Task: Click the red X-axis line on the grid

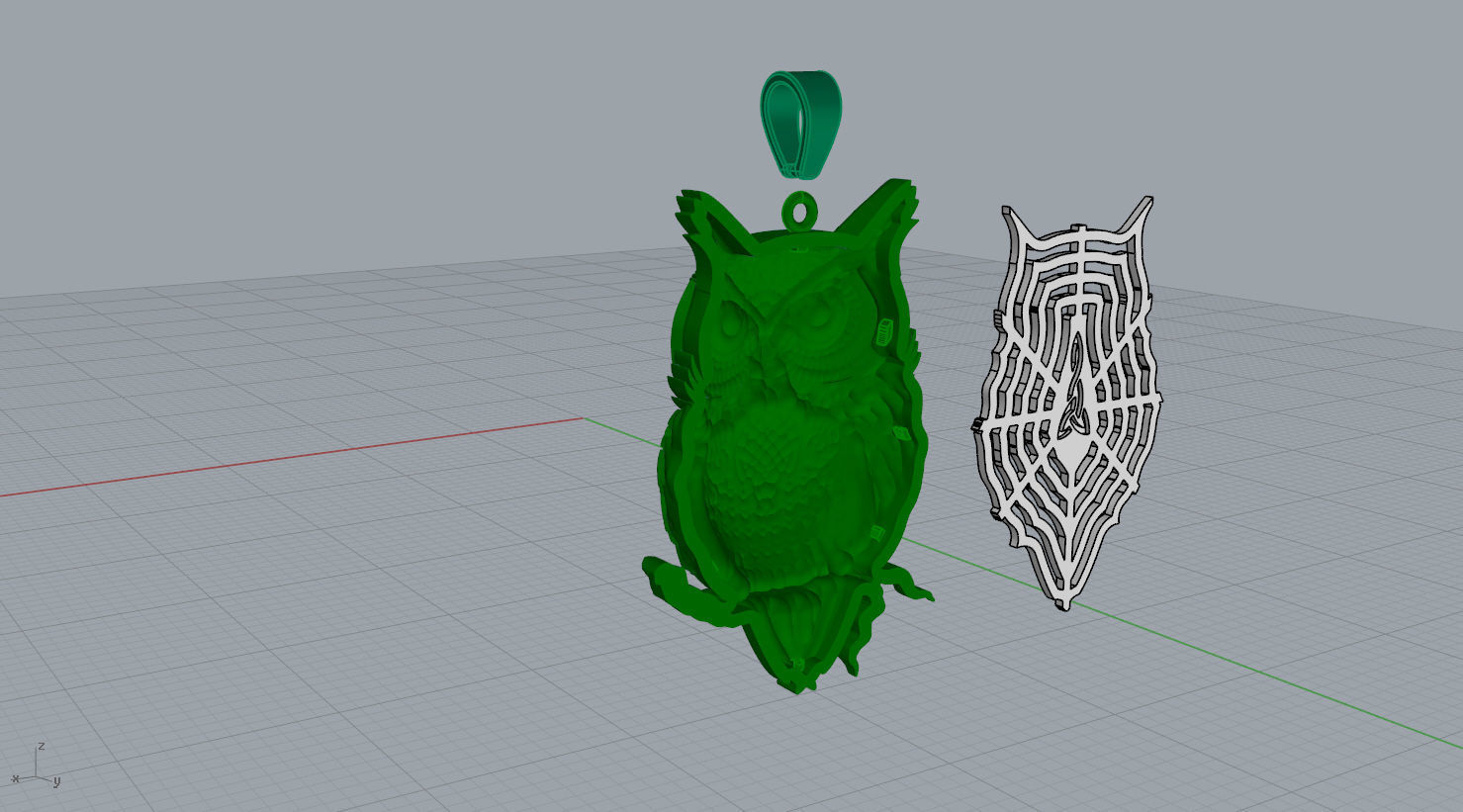Action: pyautogui.click(x=292, y=456)
